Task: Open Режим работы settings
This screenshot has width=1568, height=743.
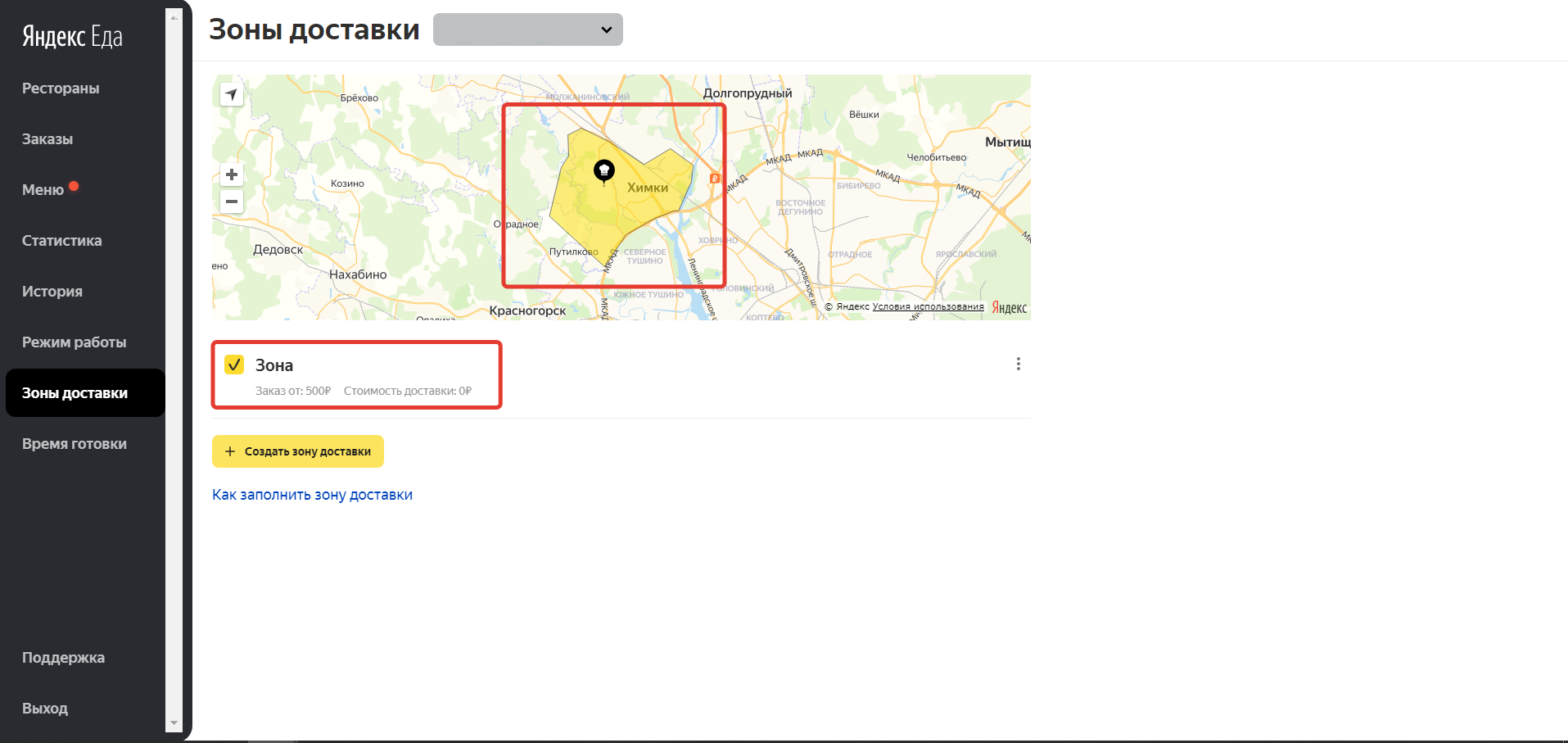Action: 75,342
